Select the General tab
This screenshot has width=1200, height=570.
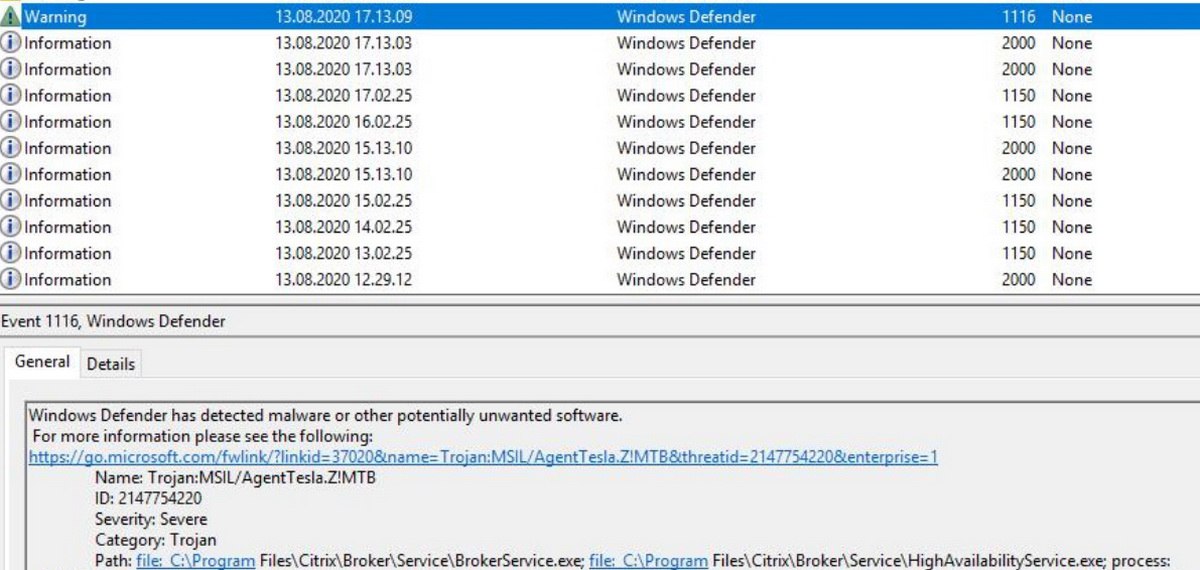pyautogui.click(x=42, y=362)
